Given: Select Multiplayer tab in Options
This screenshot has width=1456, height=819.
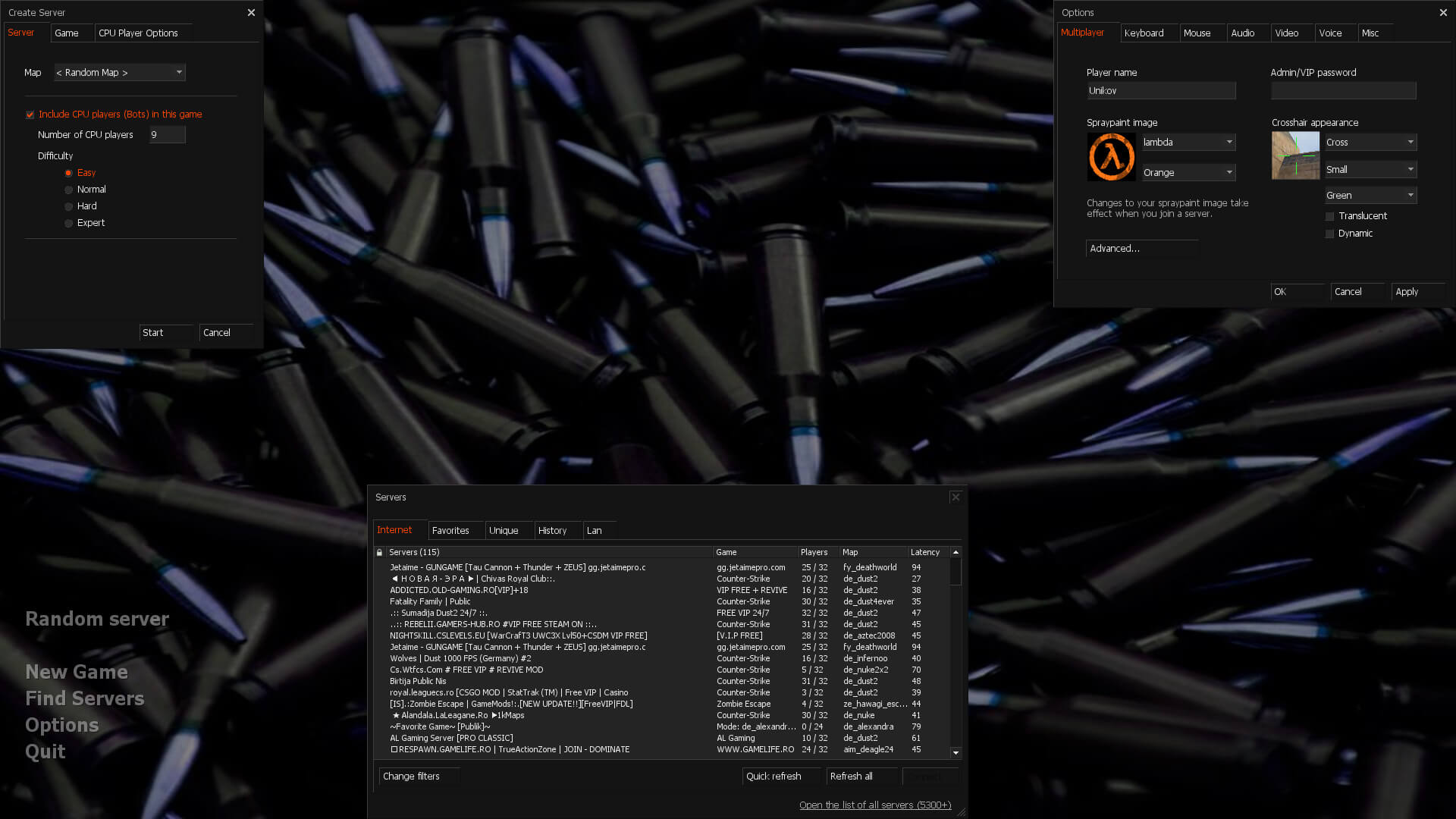Looking at the screenshot, I should pos(1087,33).
